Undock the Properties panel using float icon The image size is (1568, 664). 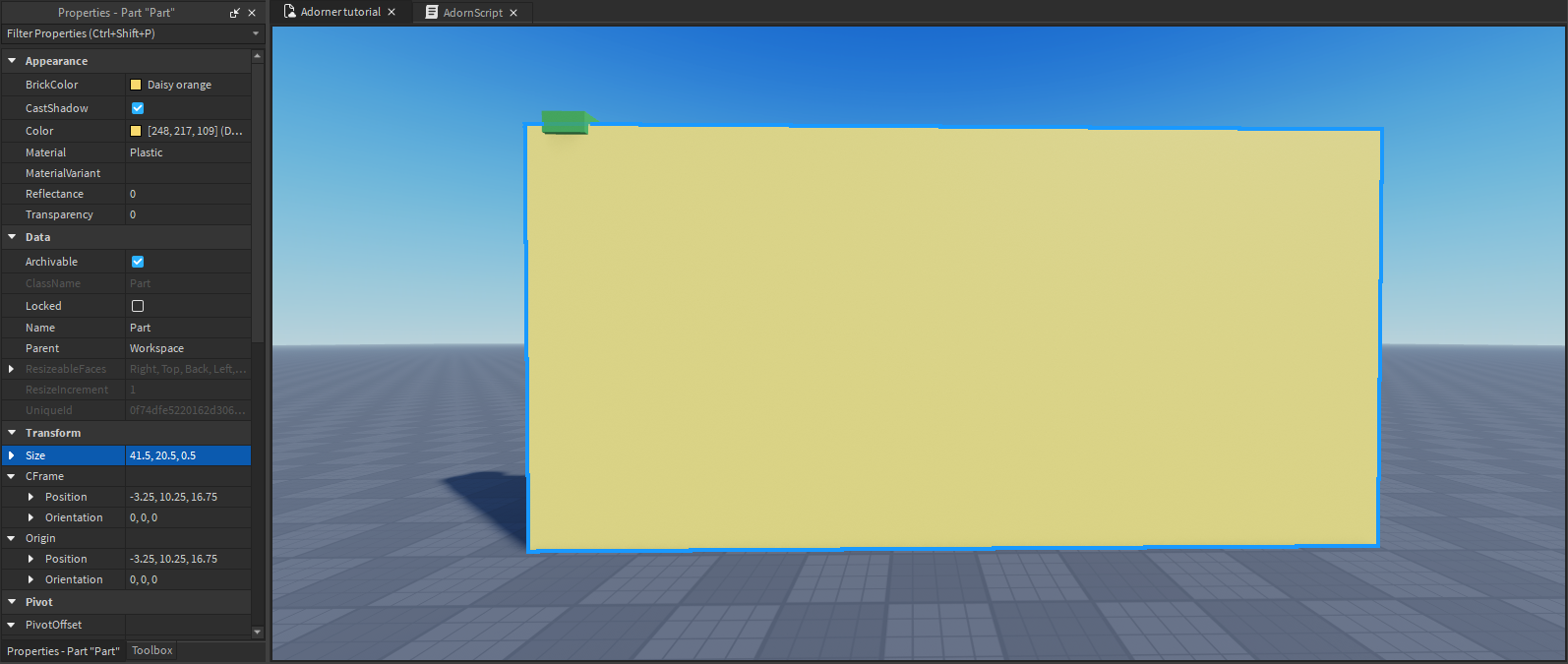[235, 13]
